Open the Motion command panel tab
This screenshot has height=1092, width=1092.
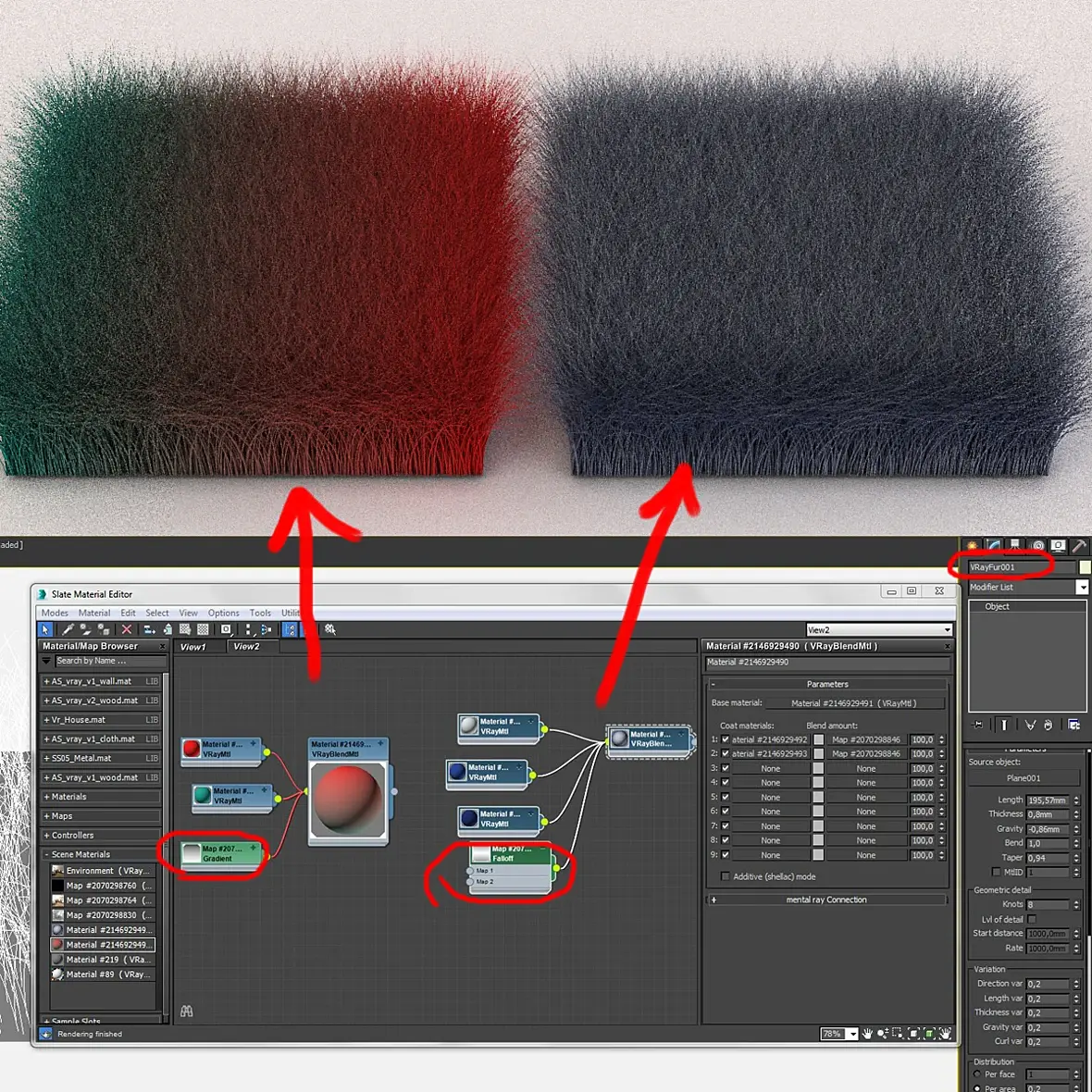click(1037, 545)
